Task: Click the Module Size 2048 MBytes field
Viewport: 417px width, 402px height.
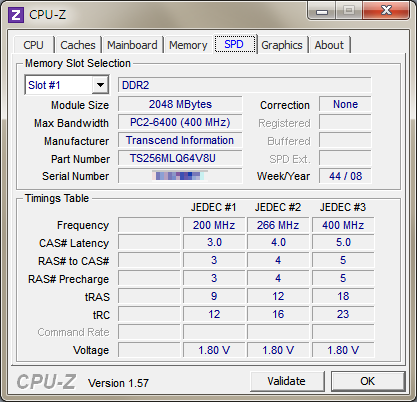Action: 180,104
